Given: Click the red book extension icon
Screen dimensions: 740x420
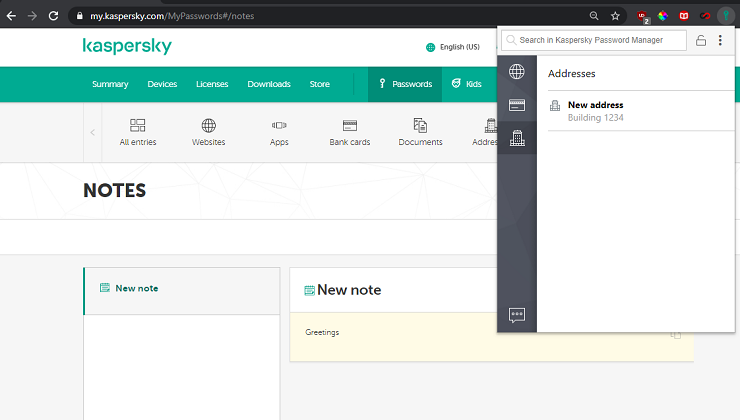Looking at the screenshot, I should click(684, 16).
